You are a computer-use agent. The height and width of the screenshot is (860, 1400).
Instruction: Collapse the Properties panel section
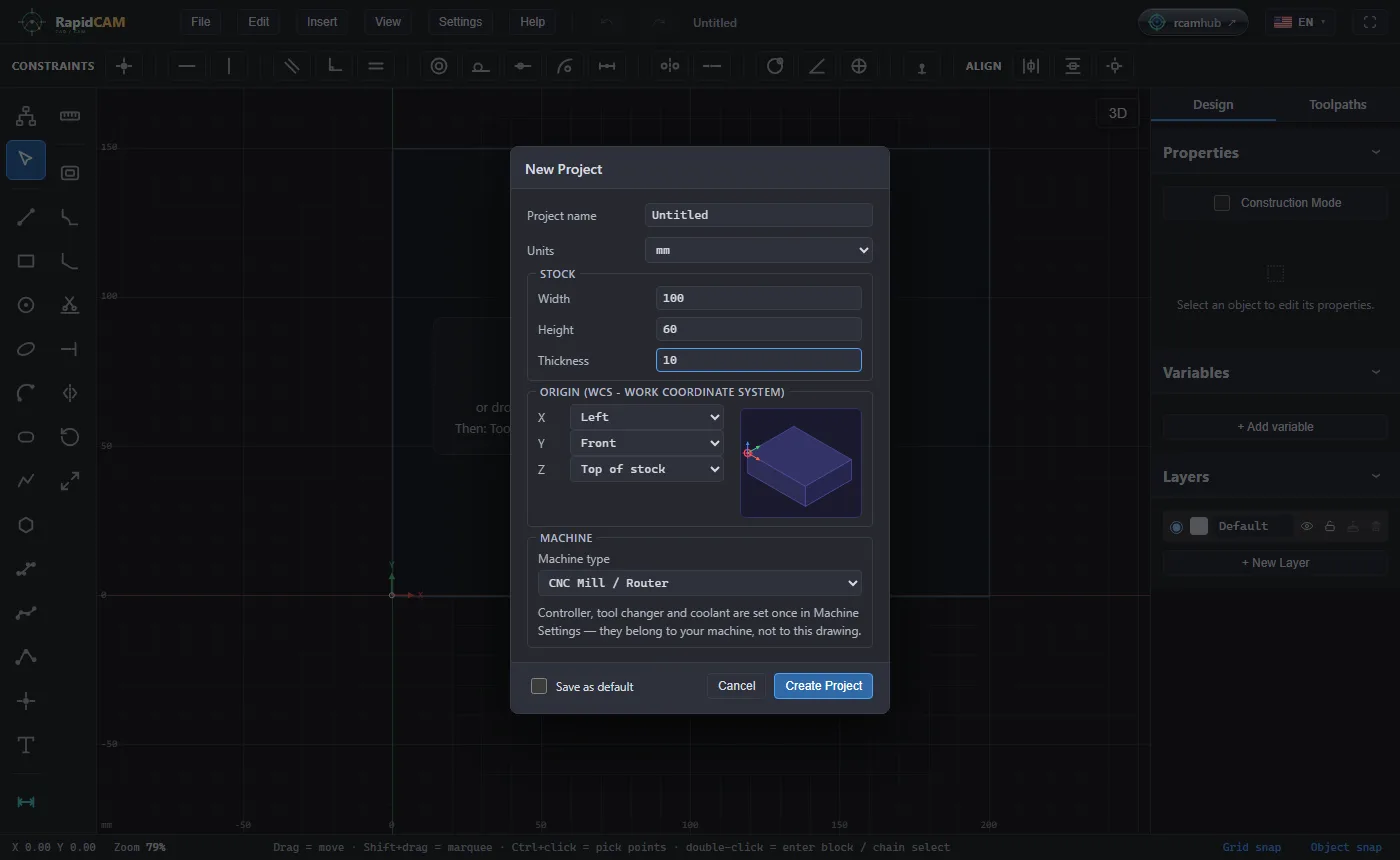[x=1376, y=153]
